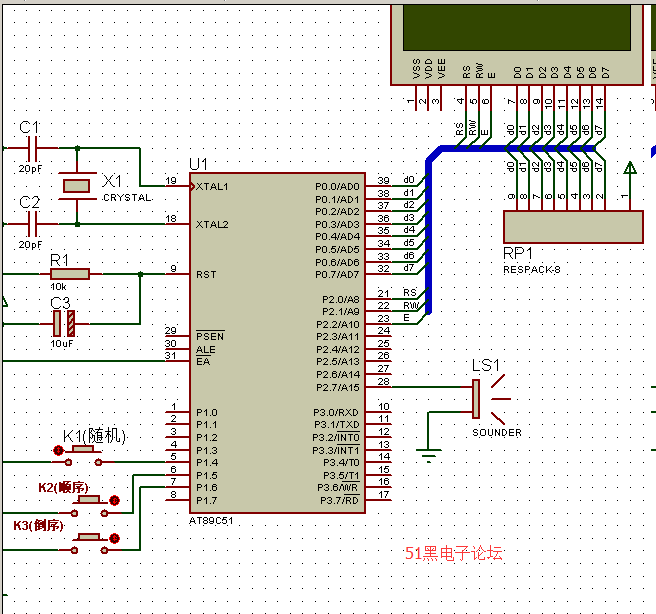656x614 pixels.
Task: Click the EA pin label
Action: tap(203, 361)
